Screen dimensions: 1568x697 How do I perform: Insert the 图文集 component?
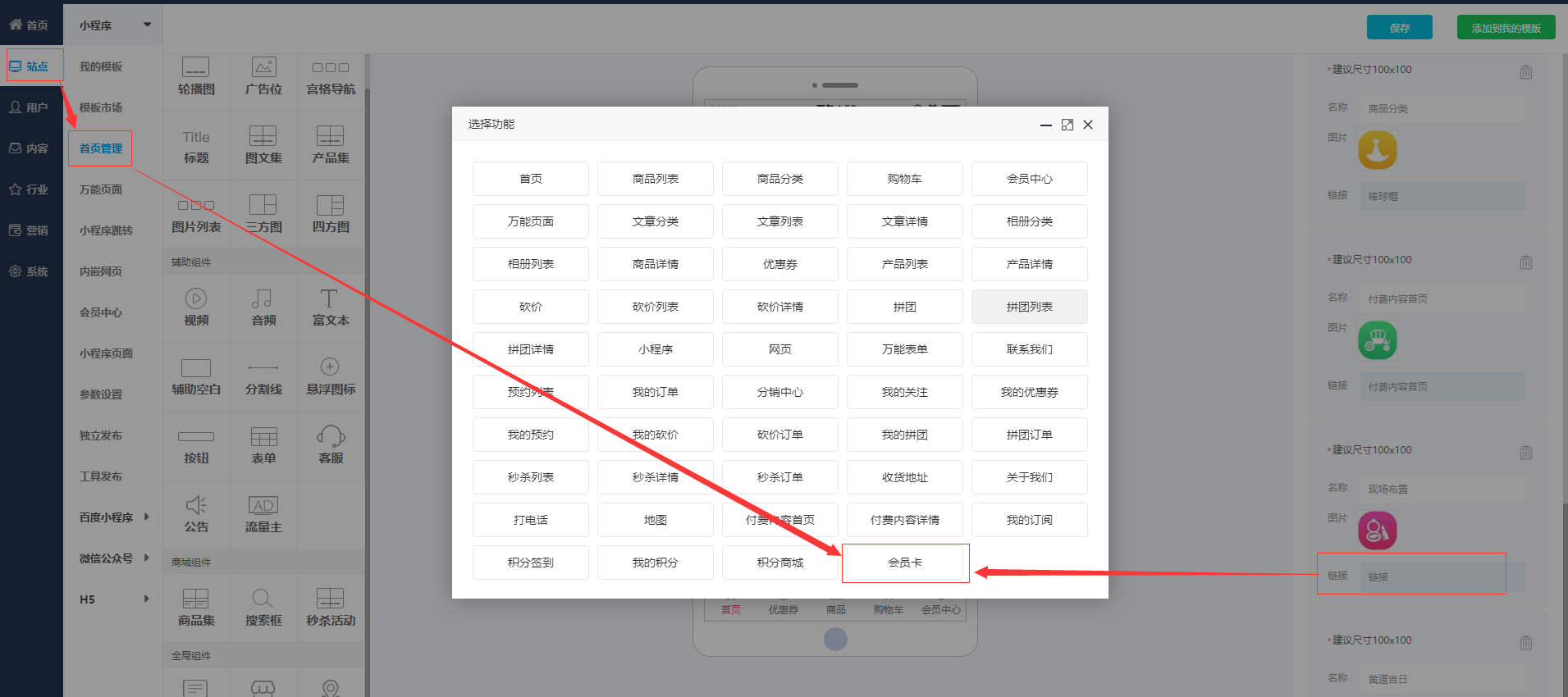pyautogui.click(x=263, y=147)
